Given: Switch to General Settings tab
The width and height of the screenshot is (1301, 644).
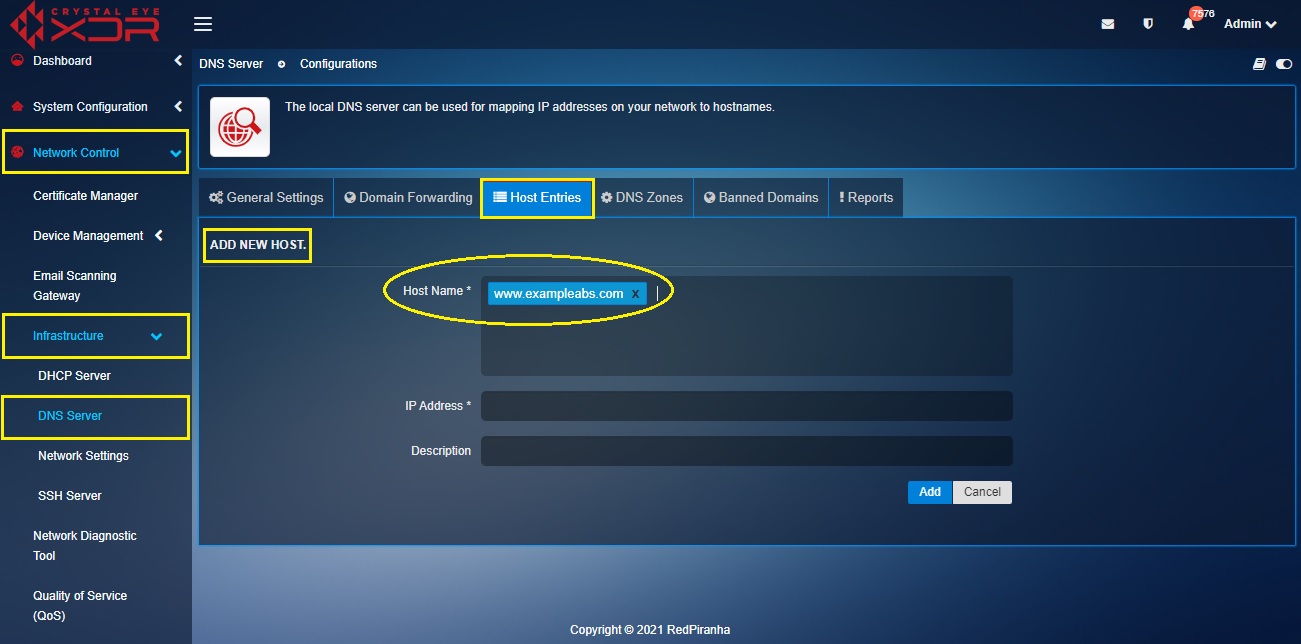Looking at the screenshot, I should click(266, 198).
